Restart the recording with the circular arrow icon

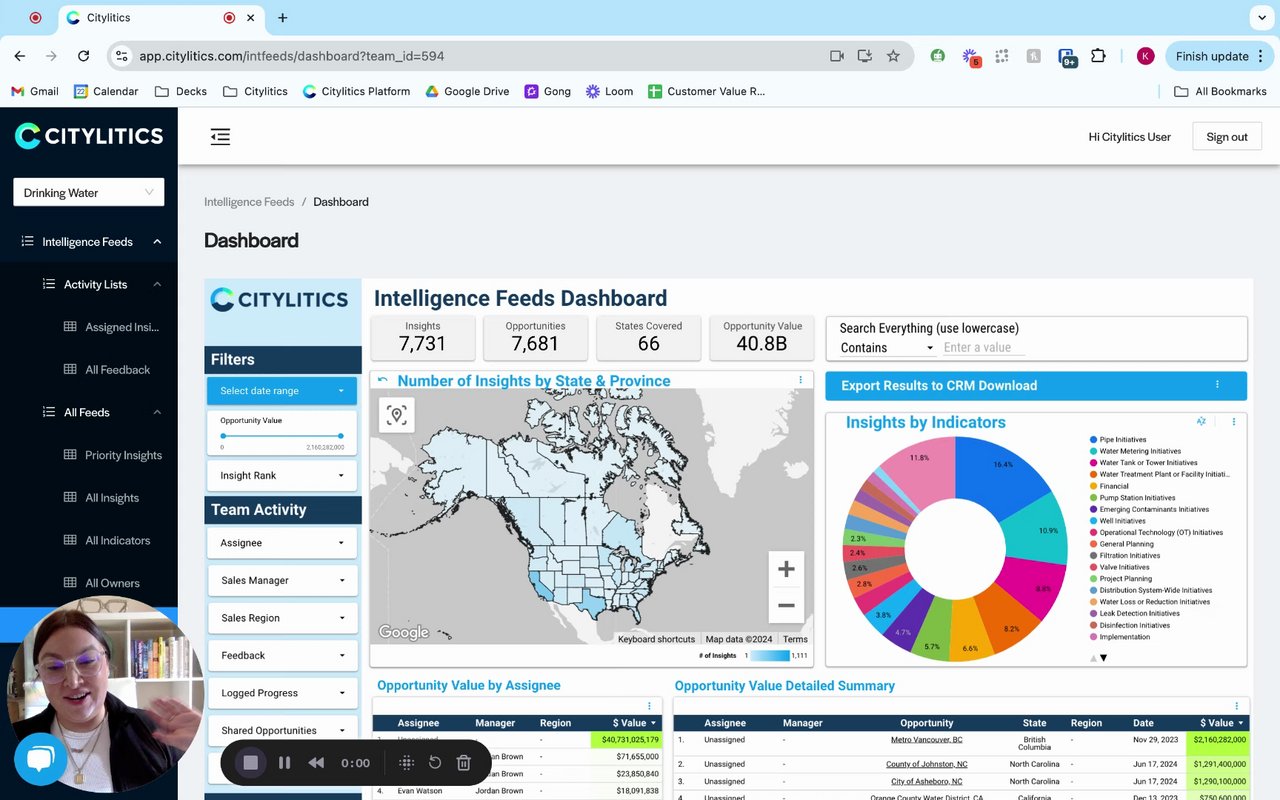pyautogui.click(x=435, y=763)
